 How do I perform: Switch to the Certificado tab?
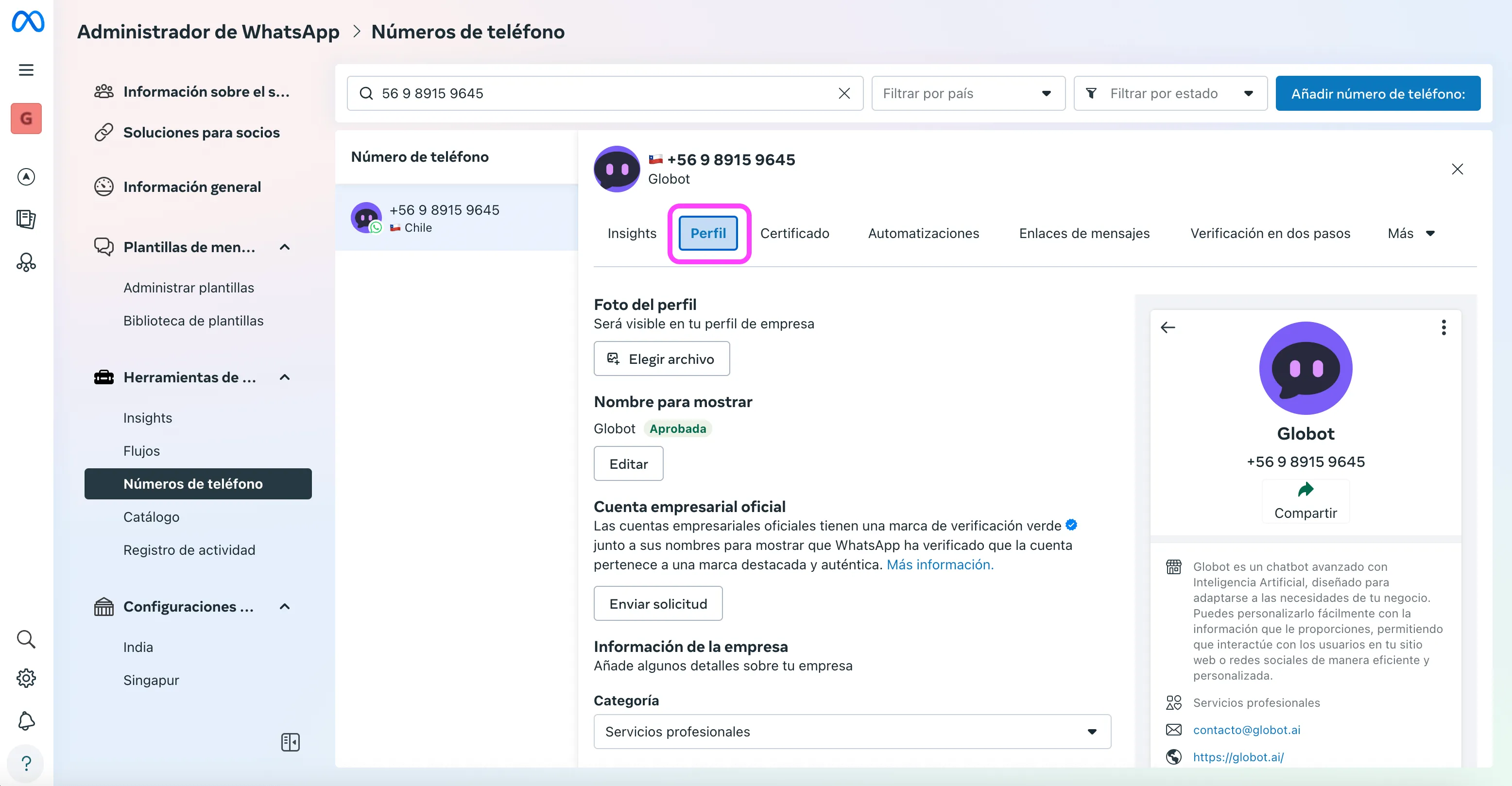tap(794, 234)
